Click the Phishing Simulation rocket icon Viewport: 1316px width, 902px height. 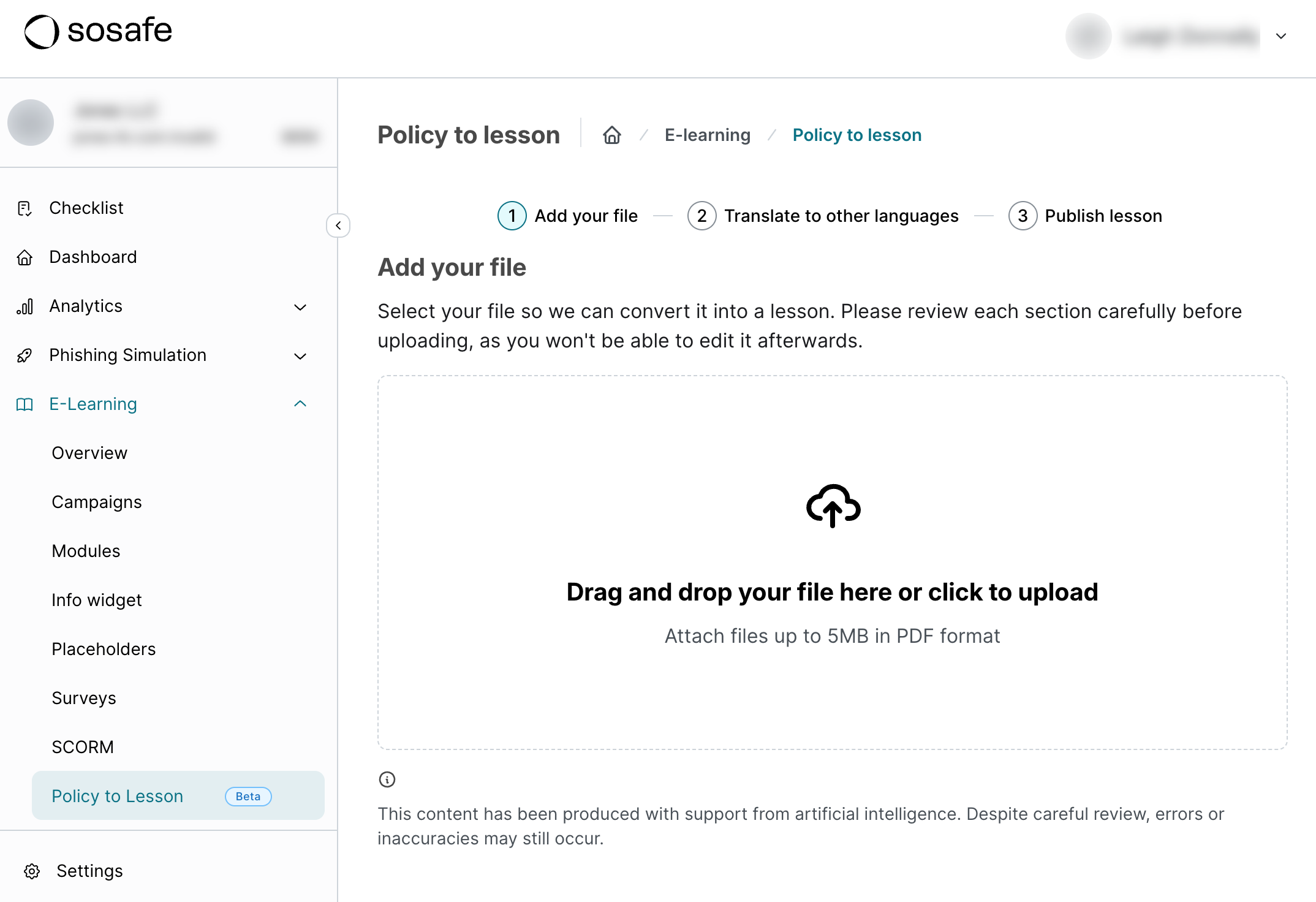click(x=25, y=355)
